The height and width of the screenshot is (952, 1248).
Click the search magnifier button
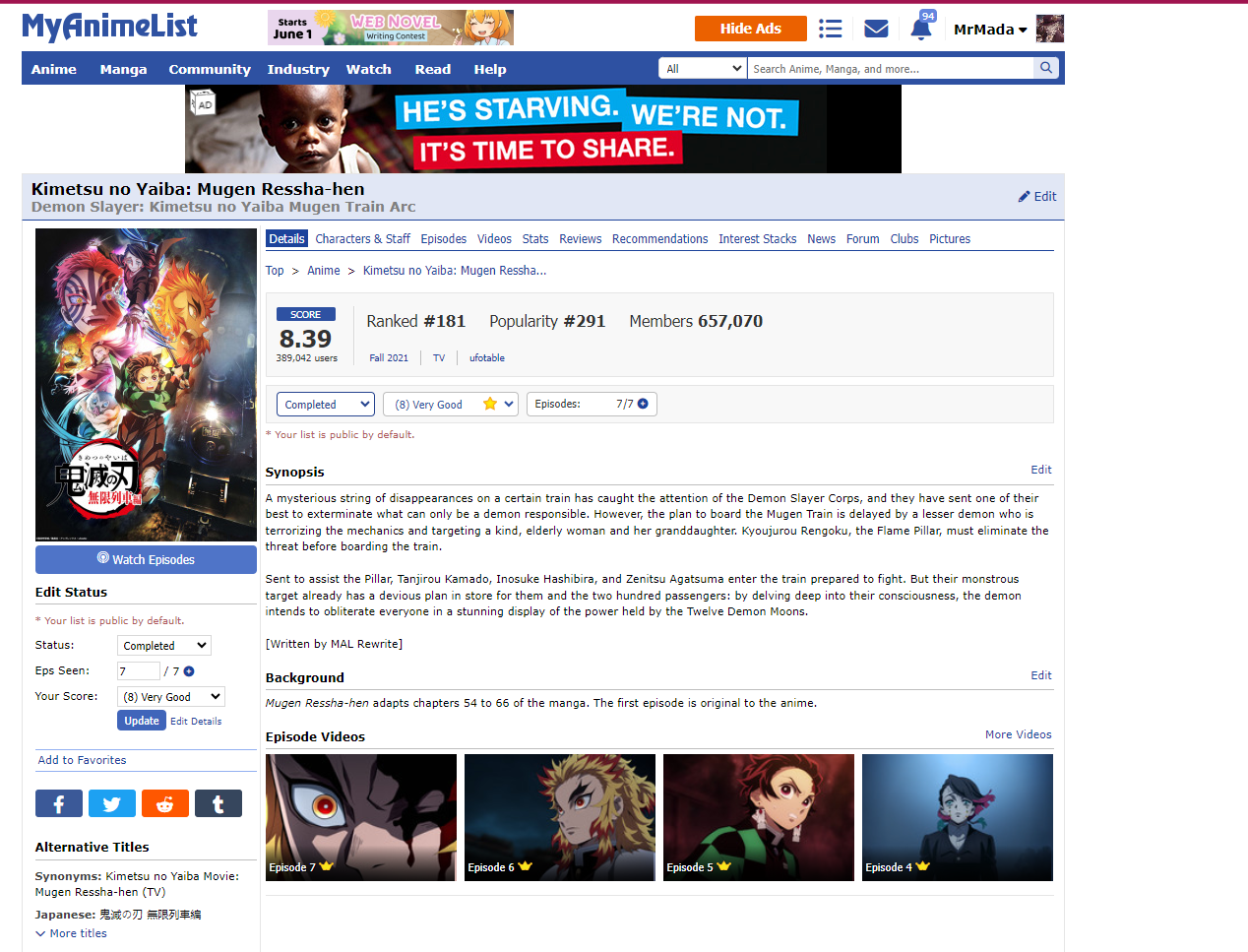click(x=1046, y=68)
